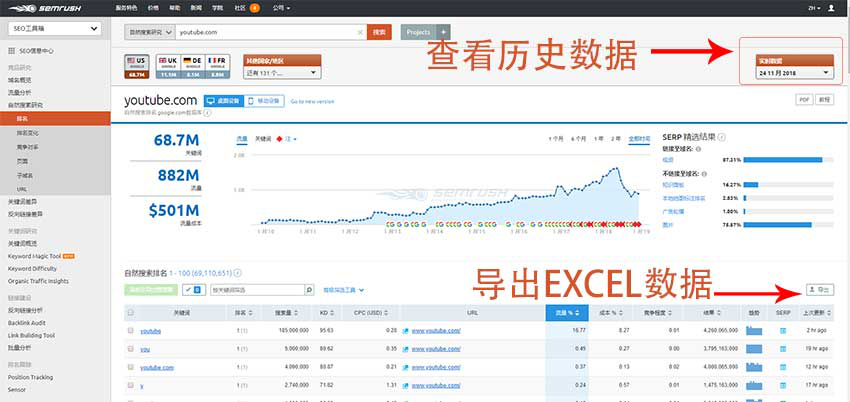The image size is (850, 402).
Task: Tick the checkbox for the youtube.com keyword row
Action: click(130, 367)
